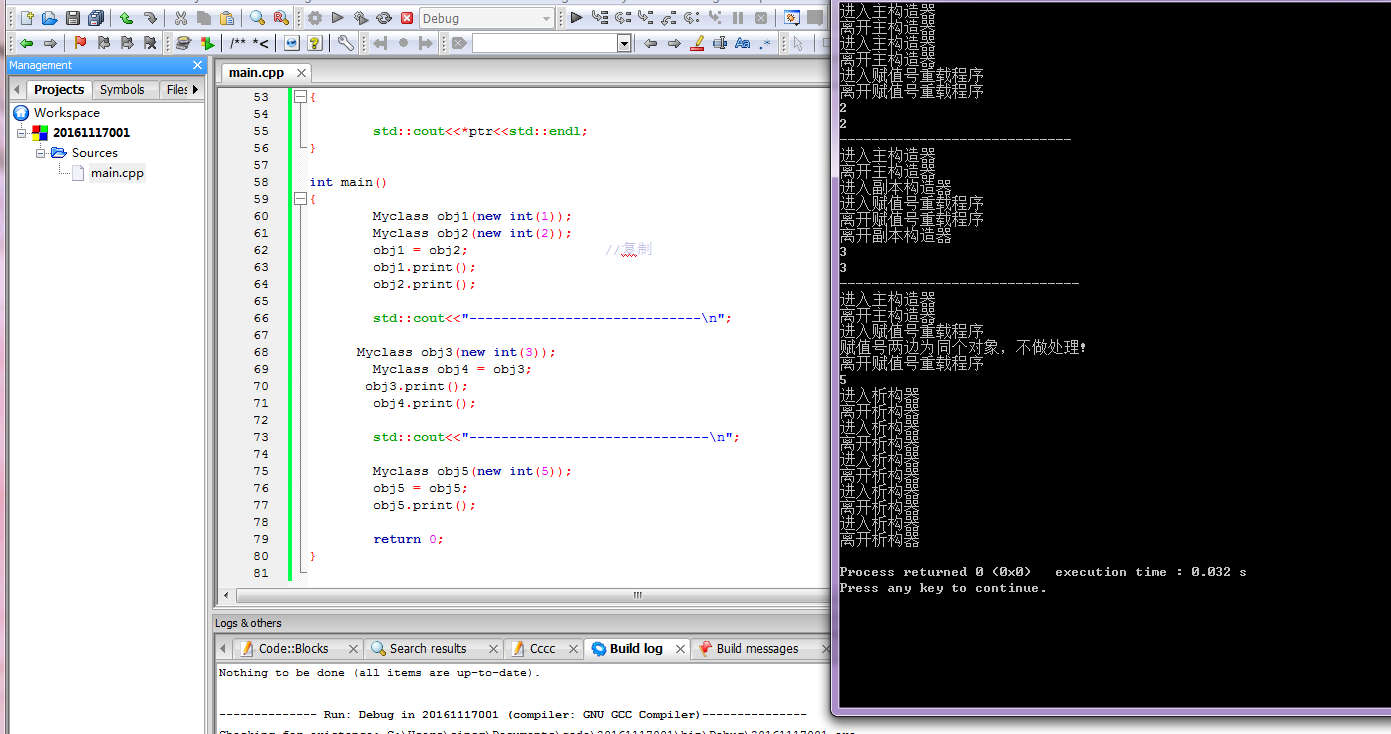The width and height of the screenshot is (1391, 734).
Task: Clear all bookmarks
Action: click(x=150, y=43)
